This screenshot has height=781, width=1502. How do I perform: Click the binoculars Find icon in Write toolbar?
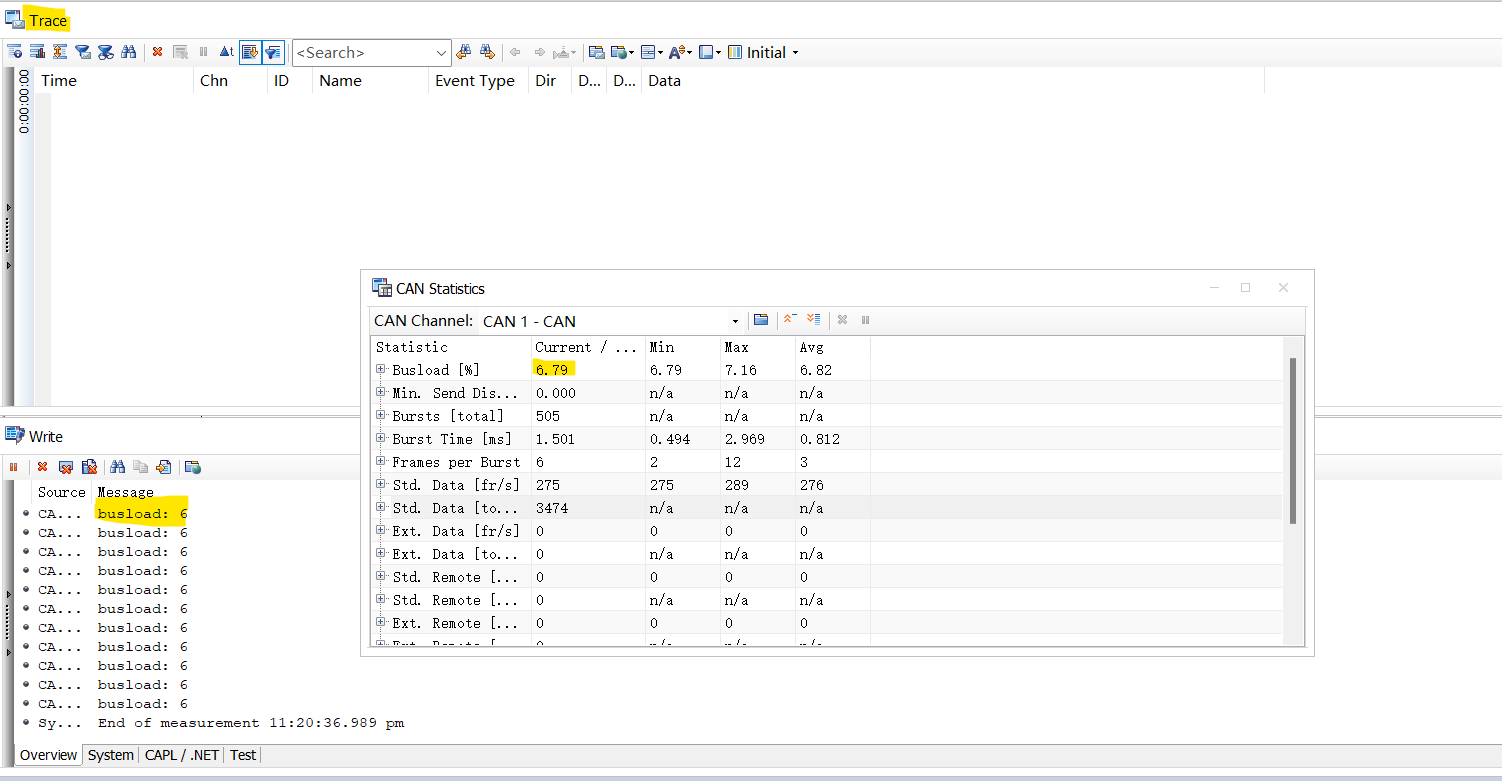click(x=118, y=467)
